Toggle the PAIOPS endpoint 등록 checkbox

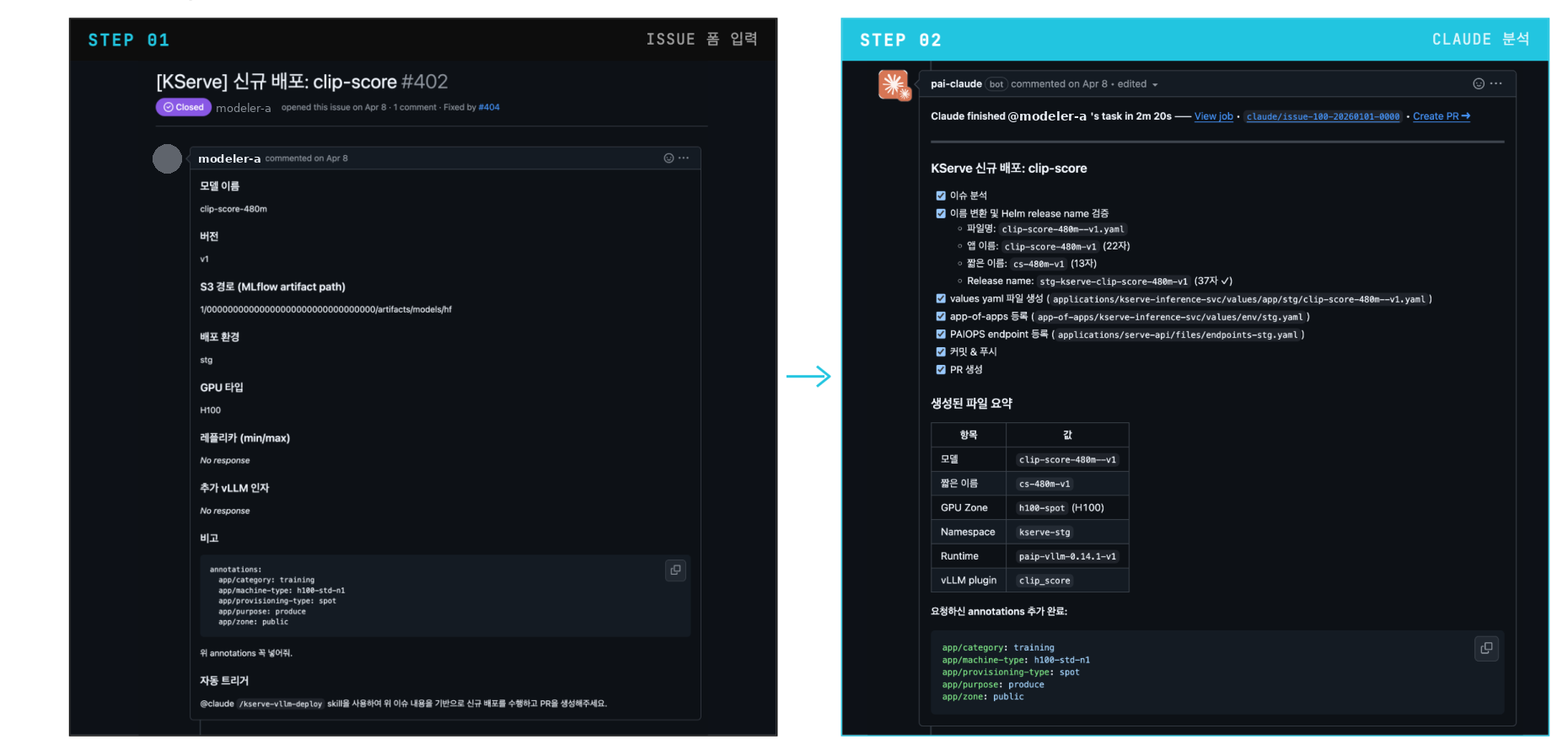coord(941,334)
